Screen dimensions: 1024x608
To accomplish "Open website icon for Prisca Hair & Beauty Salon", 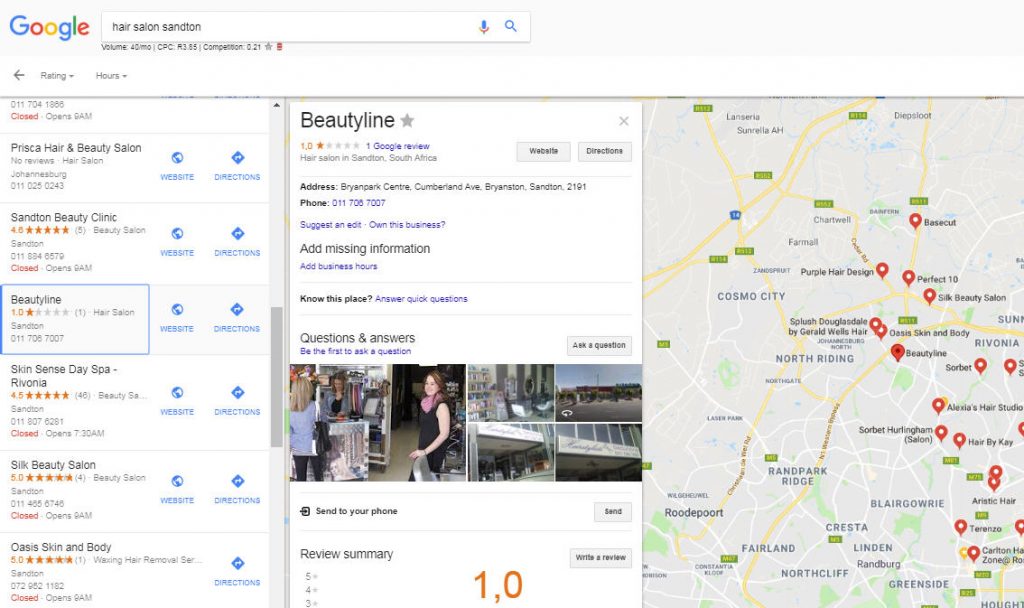I will [x=177, y=157].
